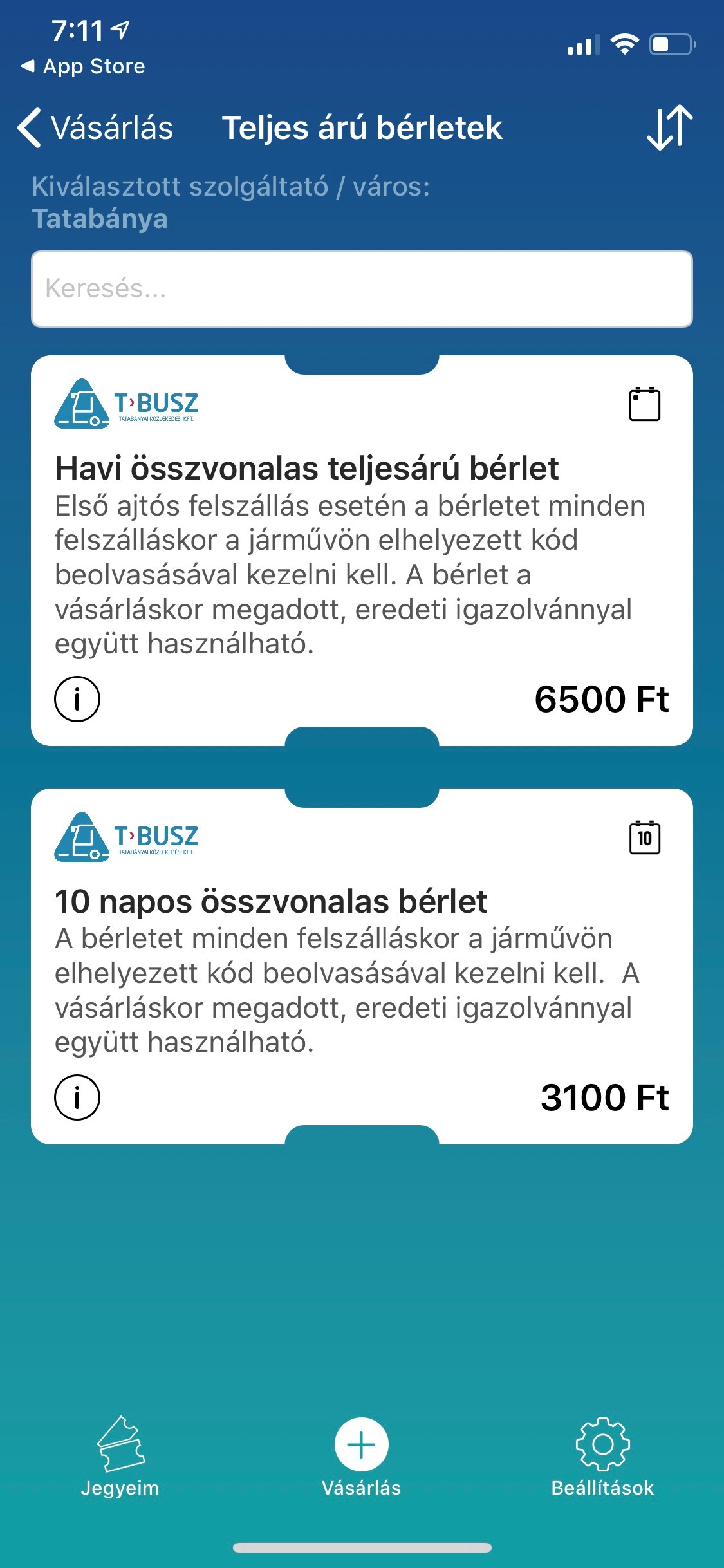Tap the 10-day calendar icon
This screenshot has height=1568, width=724.
pos(644,837)
